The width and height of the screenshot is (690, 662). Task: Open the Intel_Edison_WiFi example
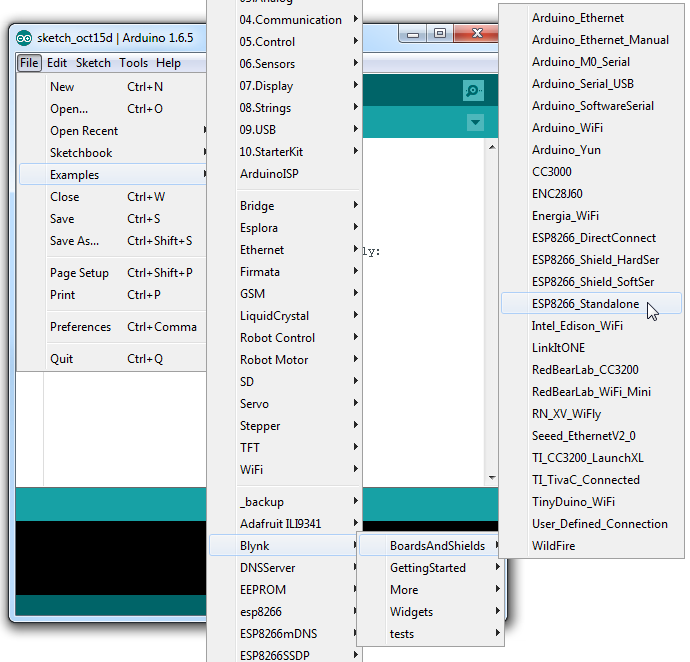(591, 326)
